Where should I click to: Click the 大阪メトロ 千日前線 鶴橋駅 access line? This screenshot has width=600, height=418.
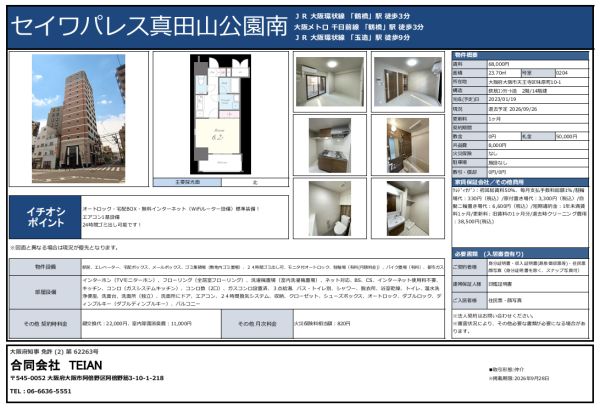[x=359, y=27]
